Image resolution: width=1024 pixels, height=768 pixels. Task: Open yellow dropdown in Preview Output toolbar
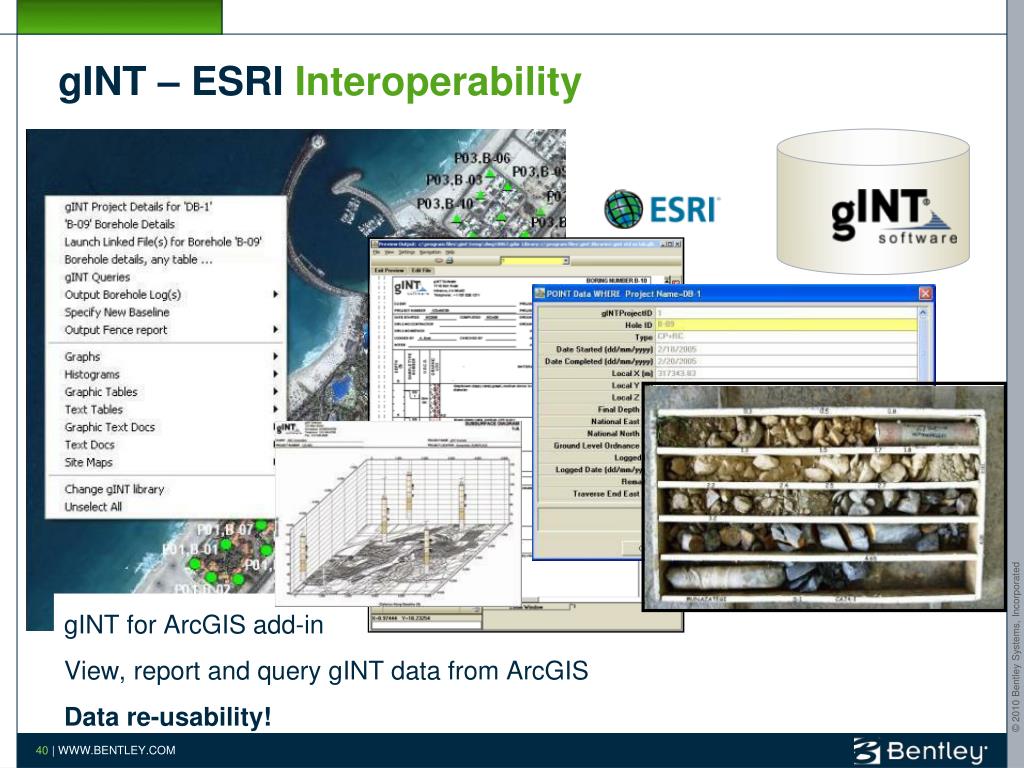coord(566,261)
